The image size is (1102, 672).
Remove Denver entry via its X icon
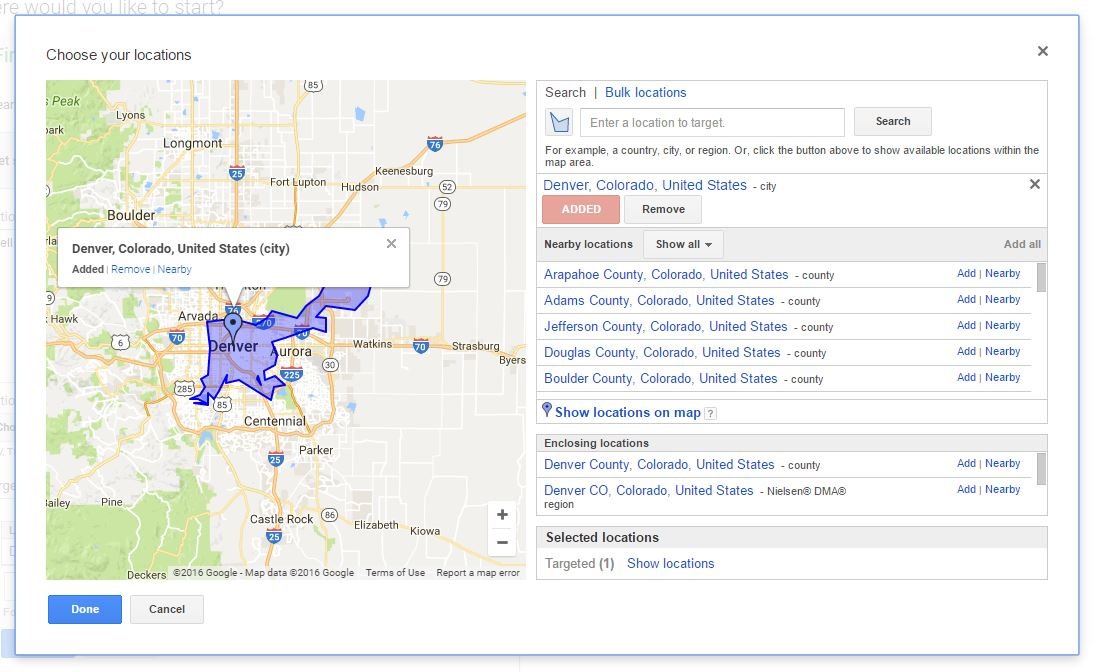1035,184
